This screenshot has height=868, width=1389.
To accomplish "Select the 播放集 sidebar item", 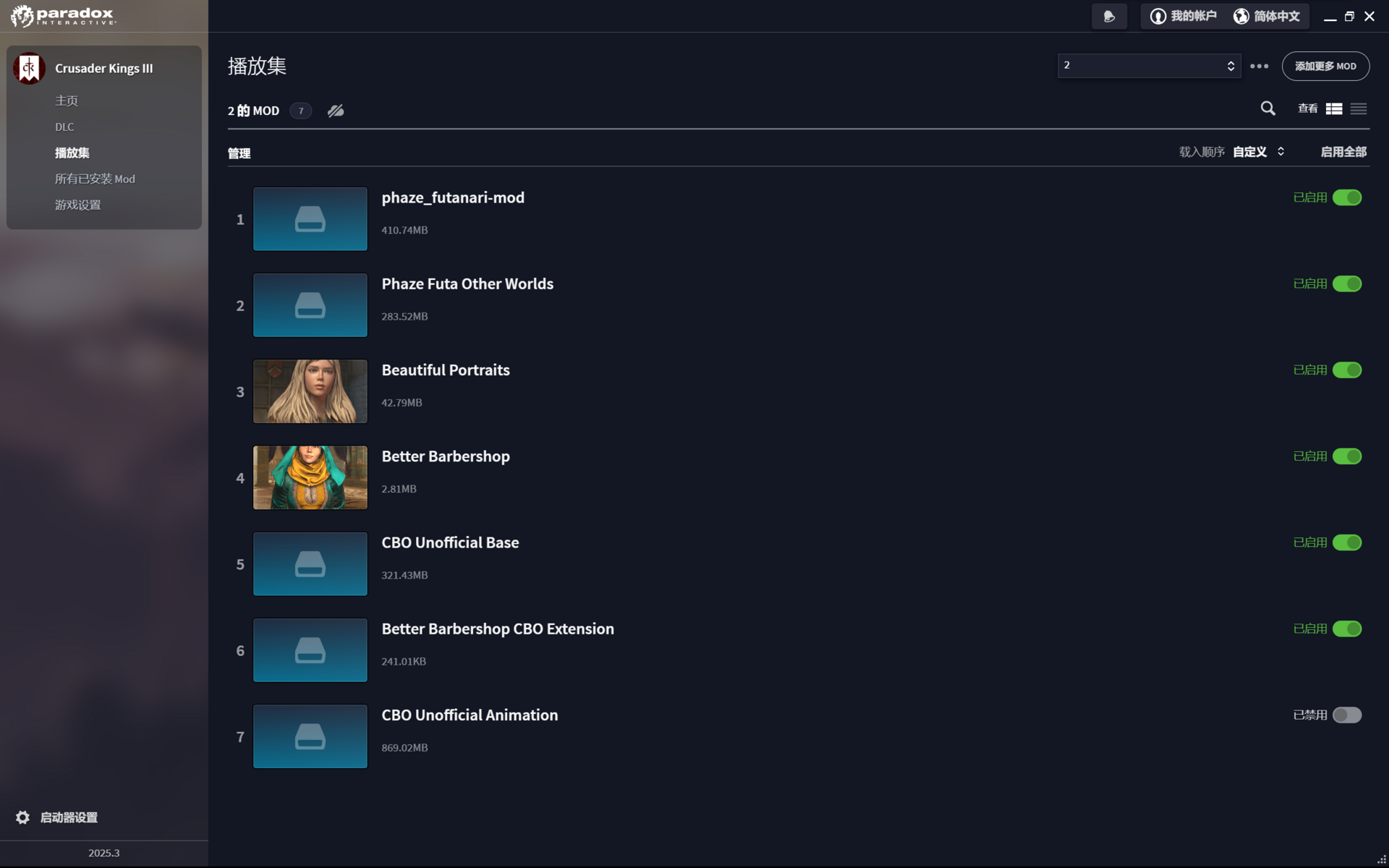I will coord(72,153).
